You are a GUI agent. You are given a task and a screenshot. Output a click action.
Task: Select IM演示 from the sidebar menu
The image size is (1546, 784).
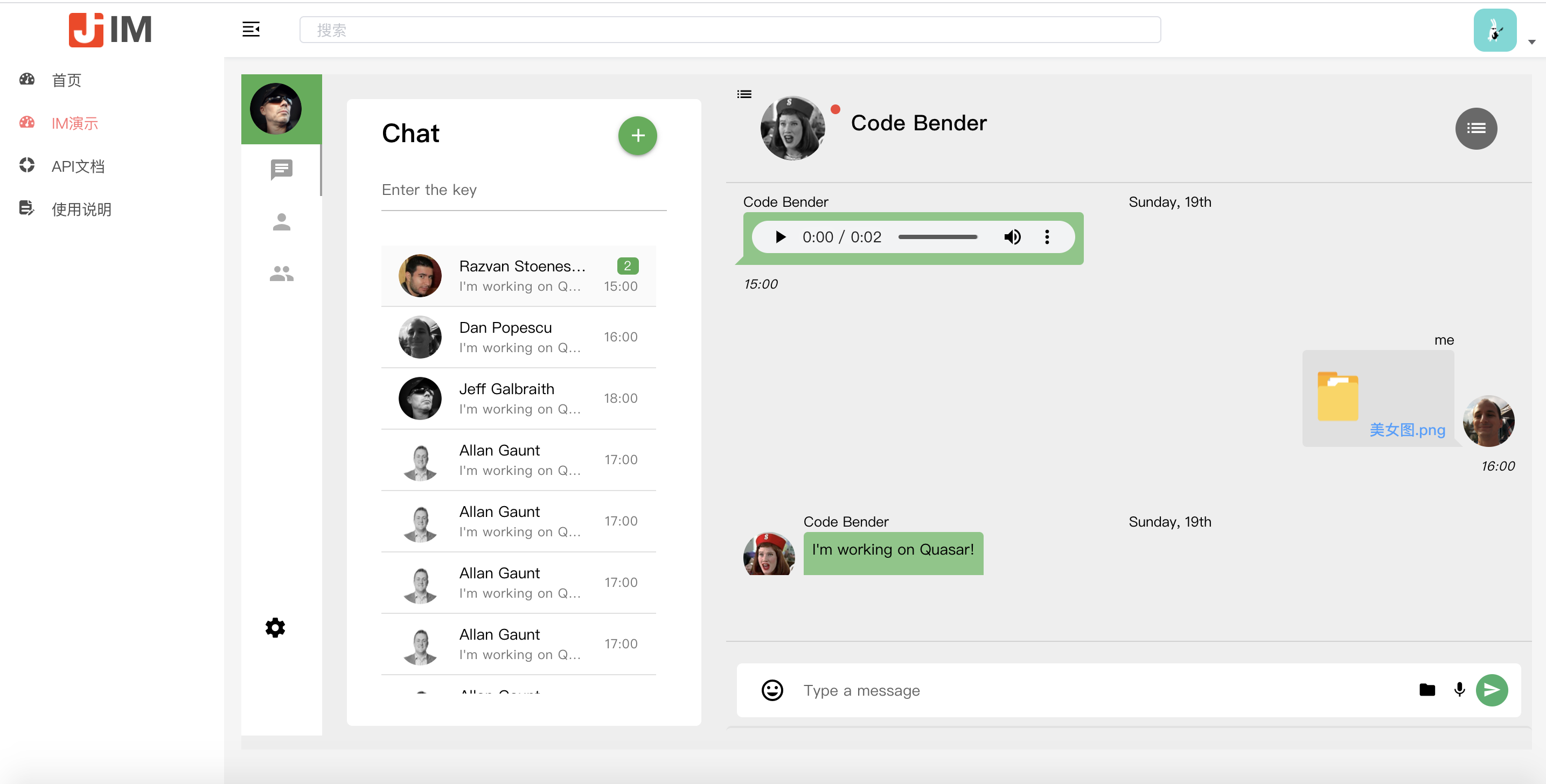click(76, 124)
